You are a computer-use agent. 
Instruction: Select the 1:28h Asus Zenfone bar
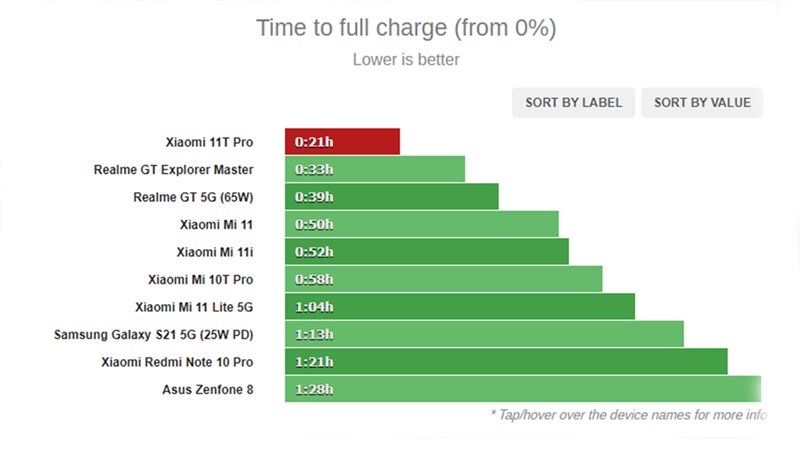[522, 389]
